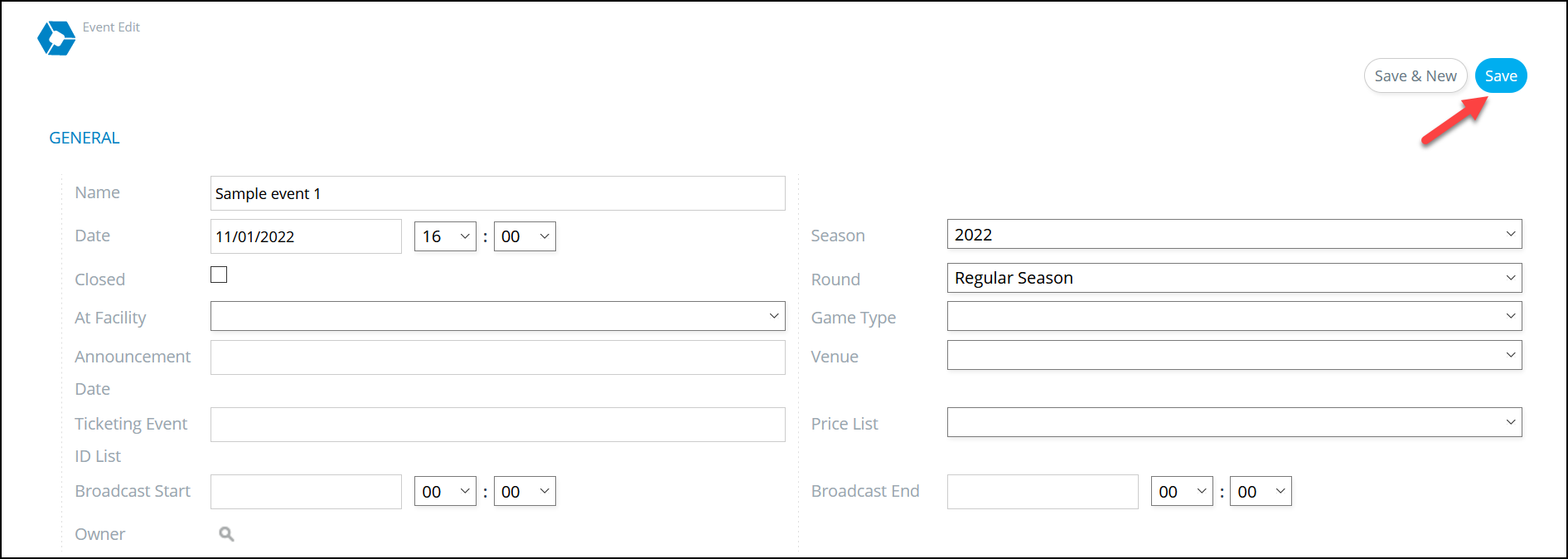Tick the Closed checkbox
Image resolution: width=1568 pixels, height=559 pixels.
219,275
